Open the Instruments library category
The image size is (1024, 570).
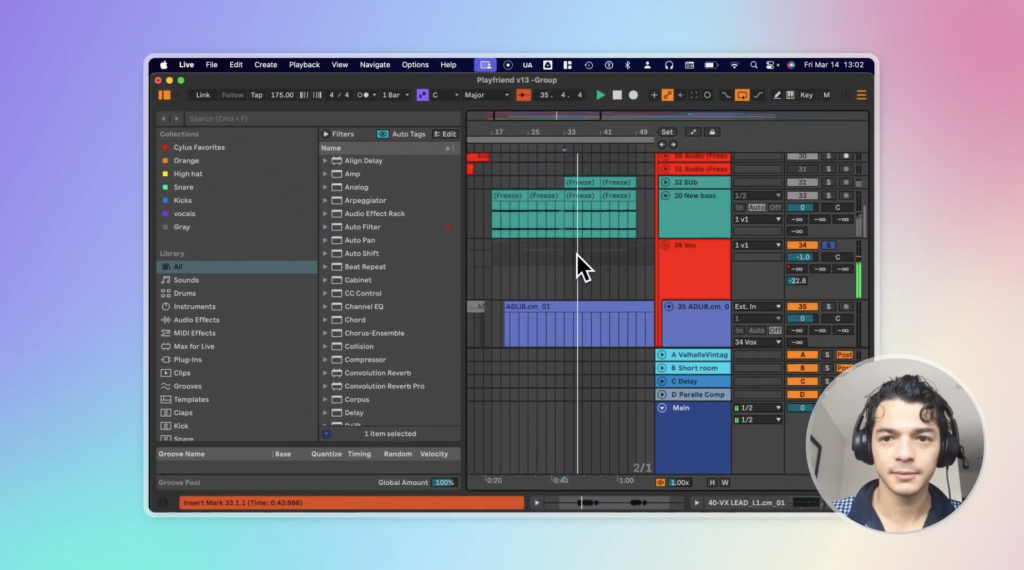(194, 307)
